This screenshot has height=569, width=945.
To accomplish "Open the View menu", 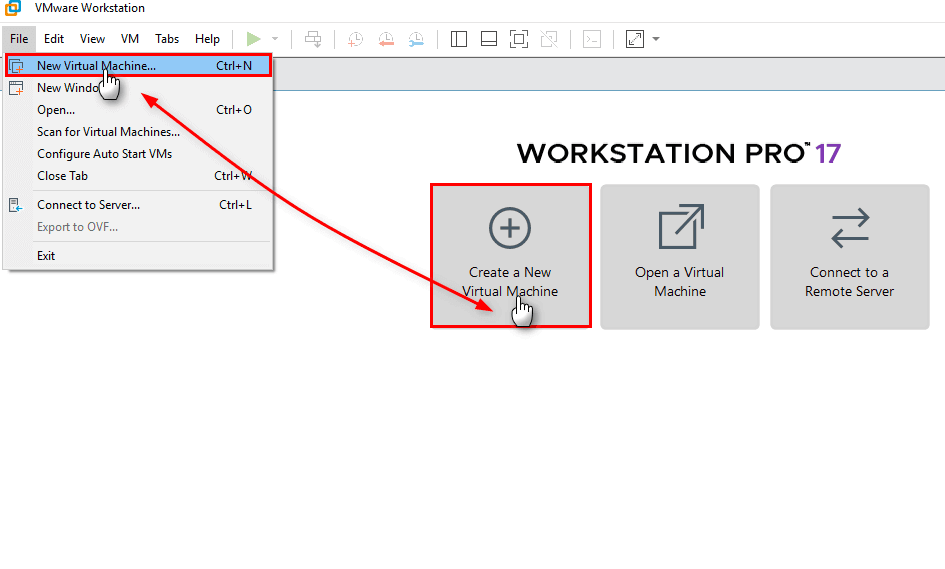I will pyautogui.click(x=92, y=39).
